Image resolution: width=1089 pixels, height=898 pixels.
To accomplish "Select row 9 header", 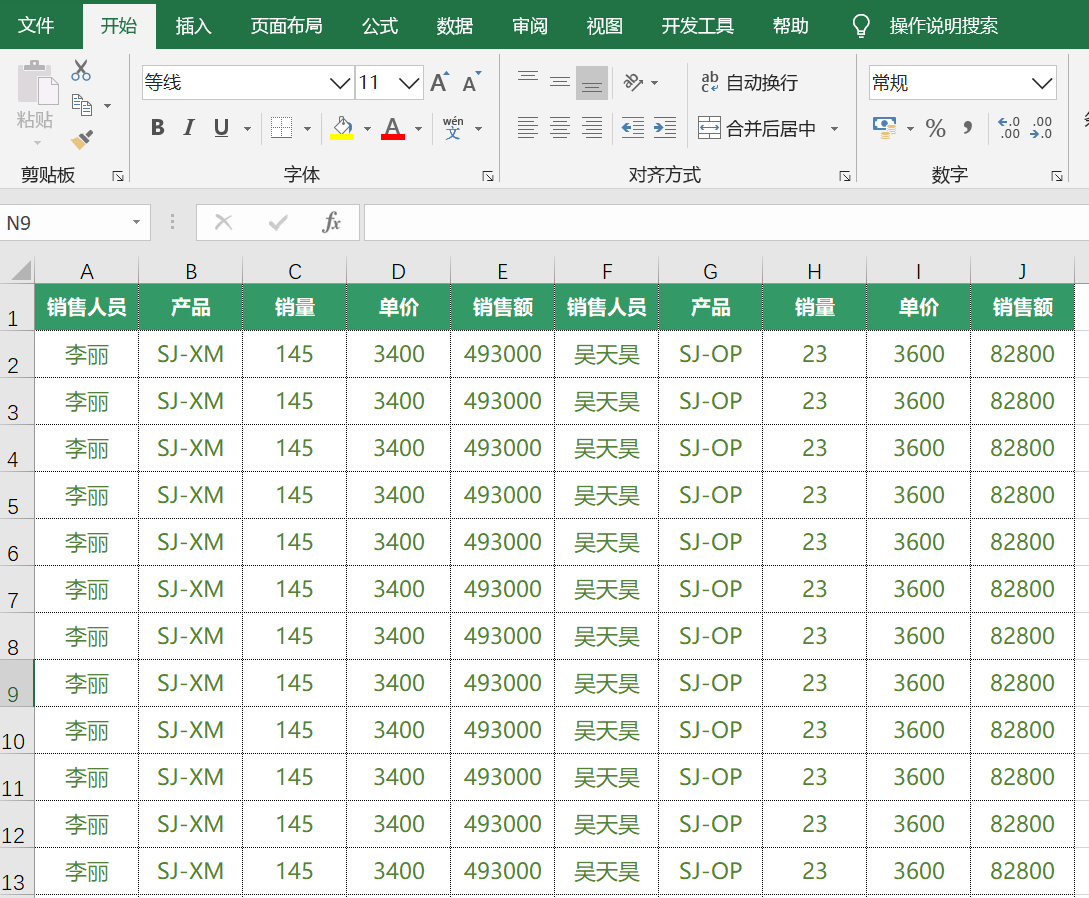I will click(17, 683).
